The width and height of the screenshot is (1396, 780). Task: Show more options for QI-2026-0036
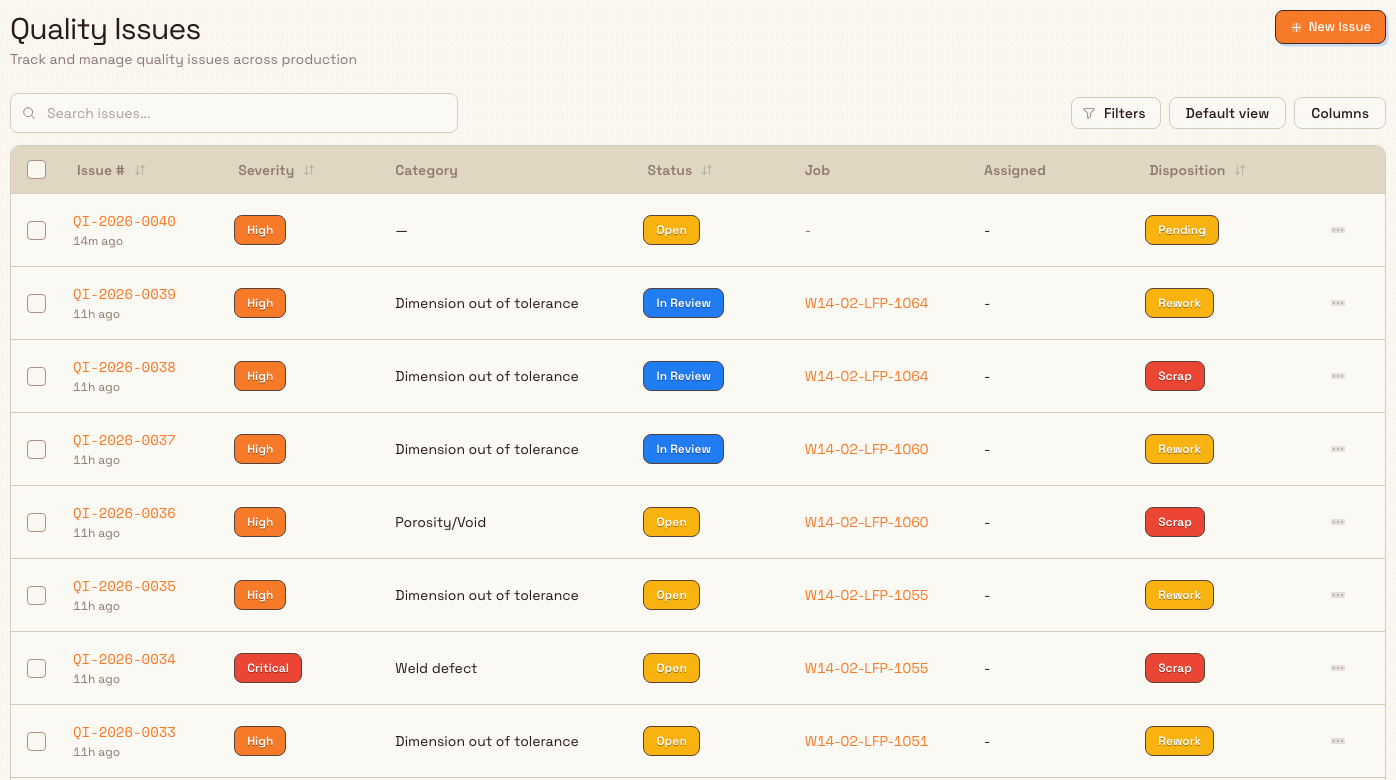(x=1338, y=522)
